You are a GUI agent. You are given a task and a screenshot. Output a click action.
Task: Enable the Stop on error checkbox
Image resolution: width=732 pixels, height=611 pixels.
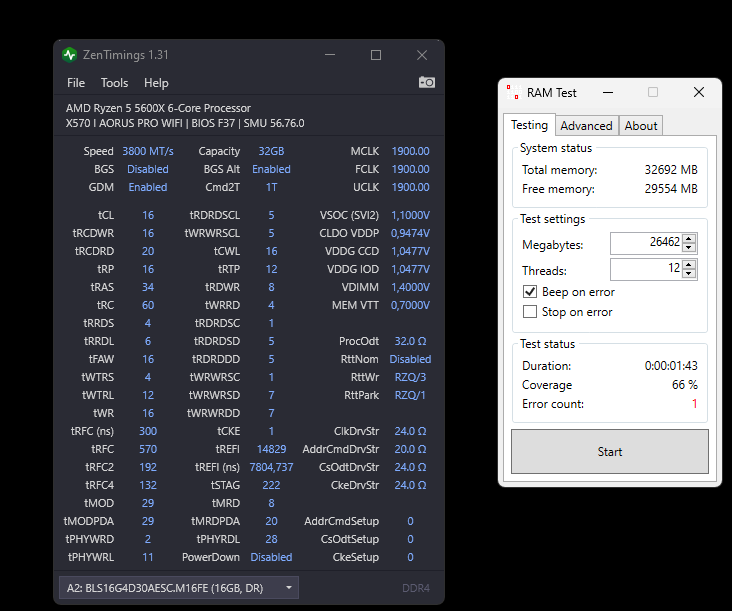point(530,312)
